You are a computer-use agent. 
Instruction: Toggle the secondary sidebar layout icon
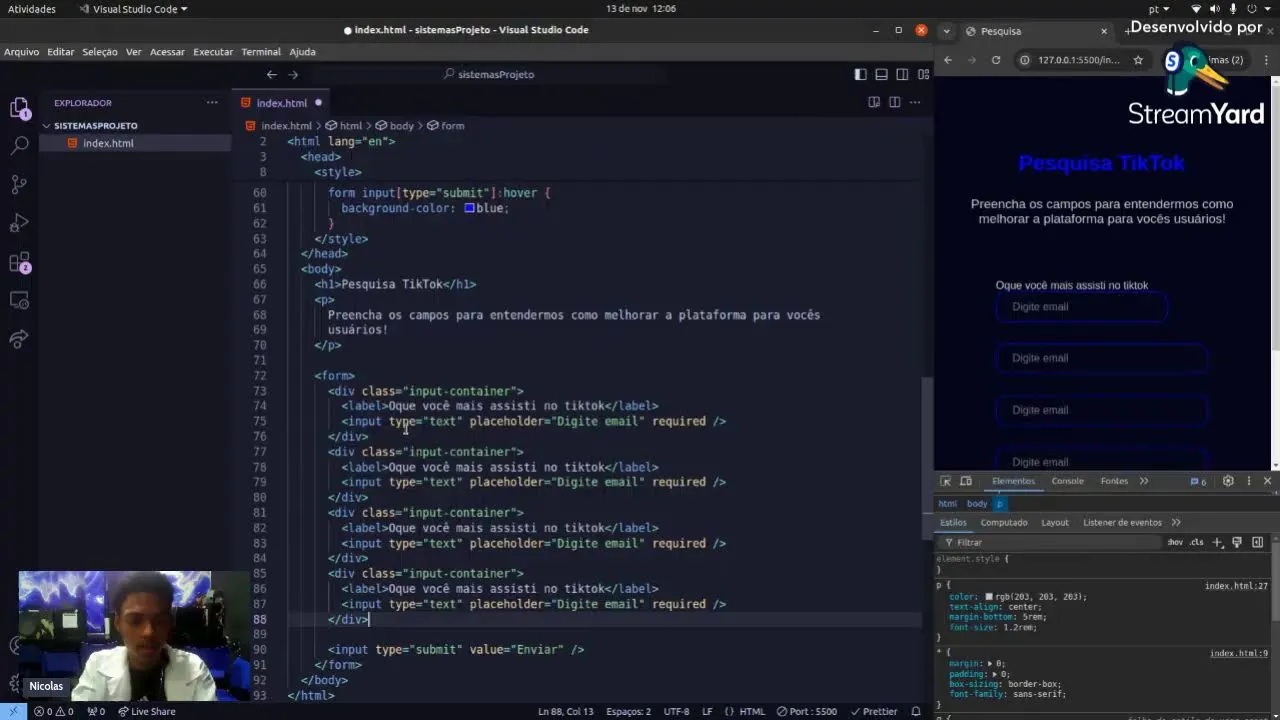coord(902,74)
